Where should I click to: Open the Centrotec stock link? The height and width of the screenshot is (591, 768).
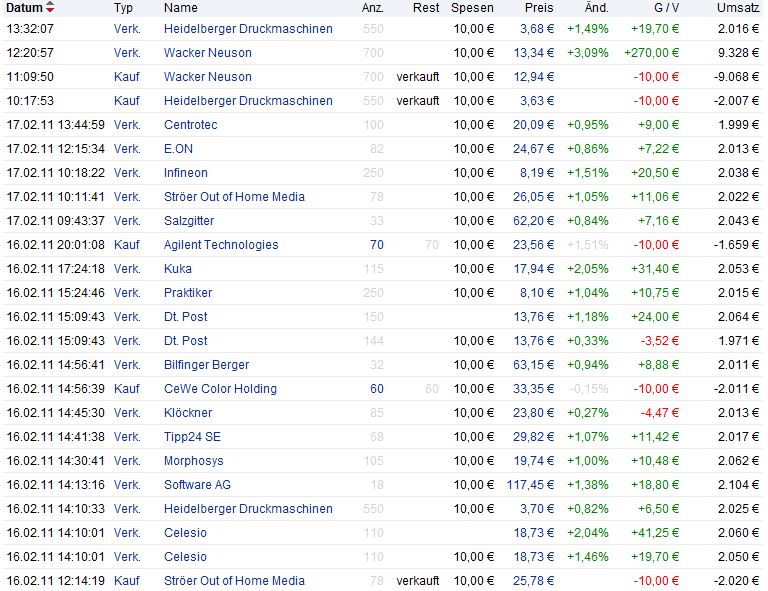(190, 125)
